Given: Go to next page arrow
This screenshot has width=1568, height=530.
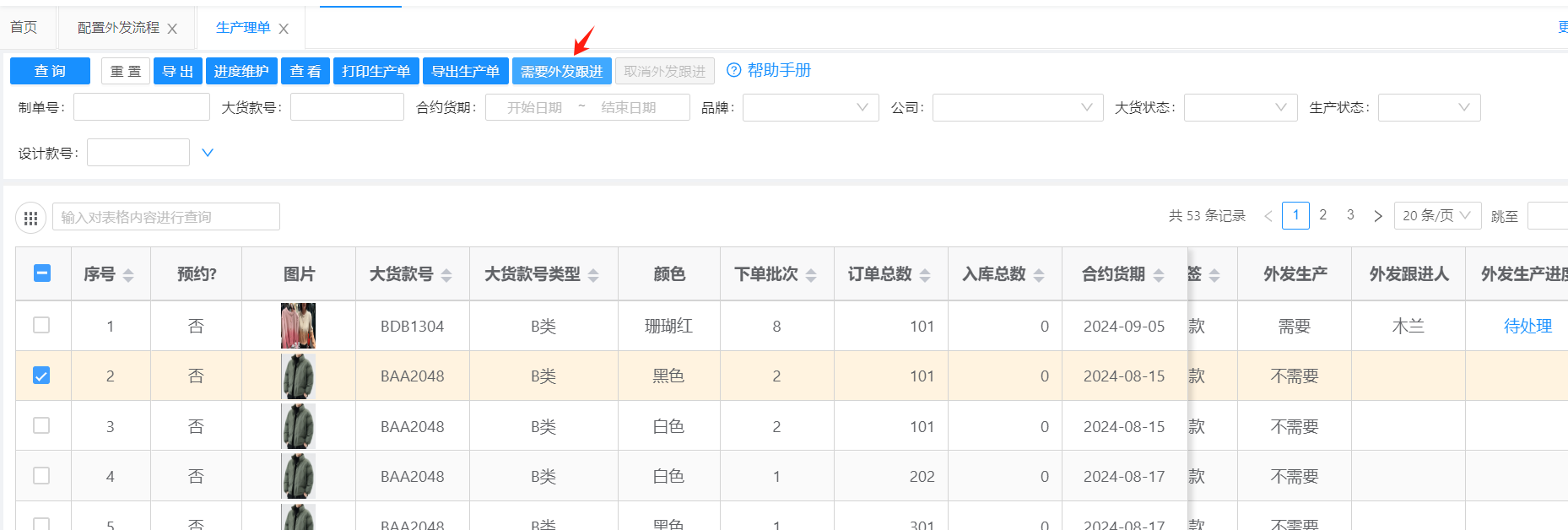Looking at the screenshot, I should [x=1377, y=216].
